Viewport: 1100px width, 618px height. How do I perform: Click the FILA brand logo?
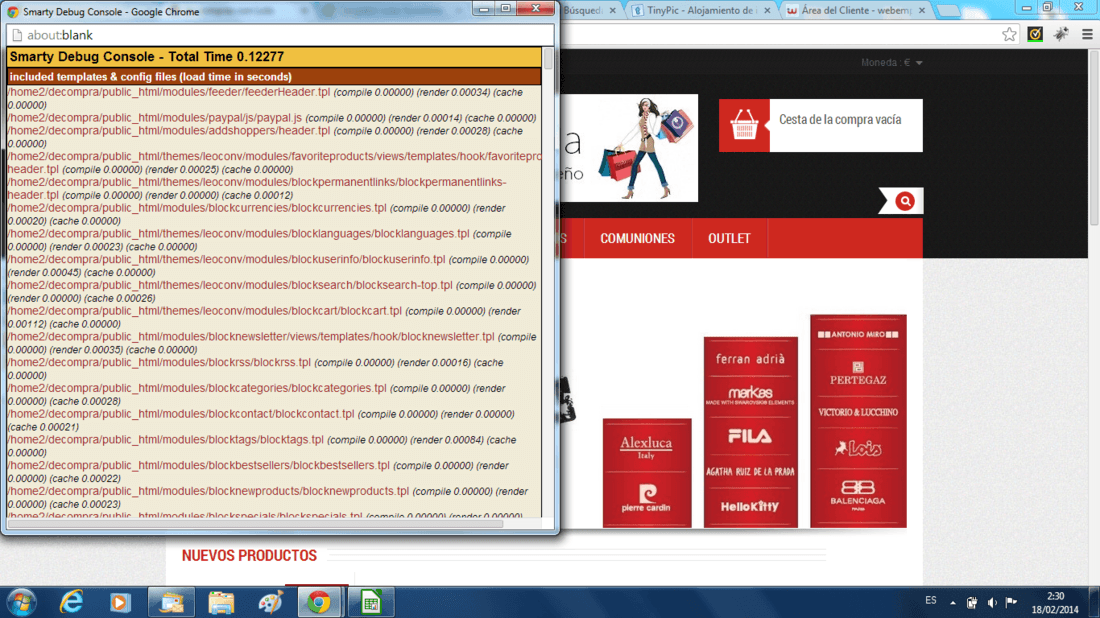pyautogui.click(x=750, y=436)
